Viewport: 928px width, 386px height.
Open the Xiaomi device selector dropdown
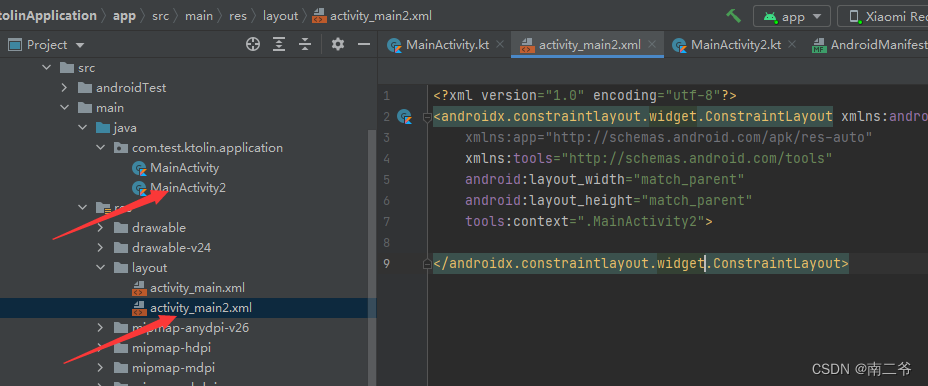[883, 16]
